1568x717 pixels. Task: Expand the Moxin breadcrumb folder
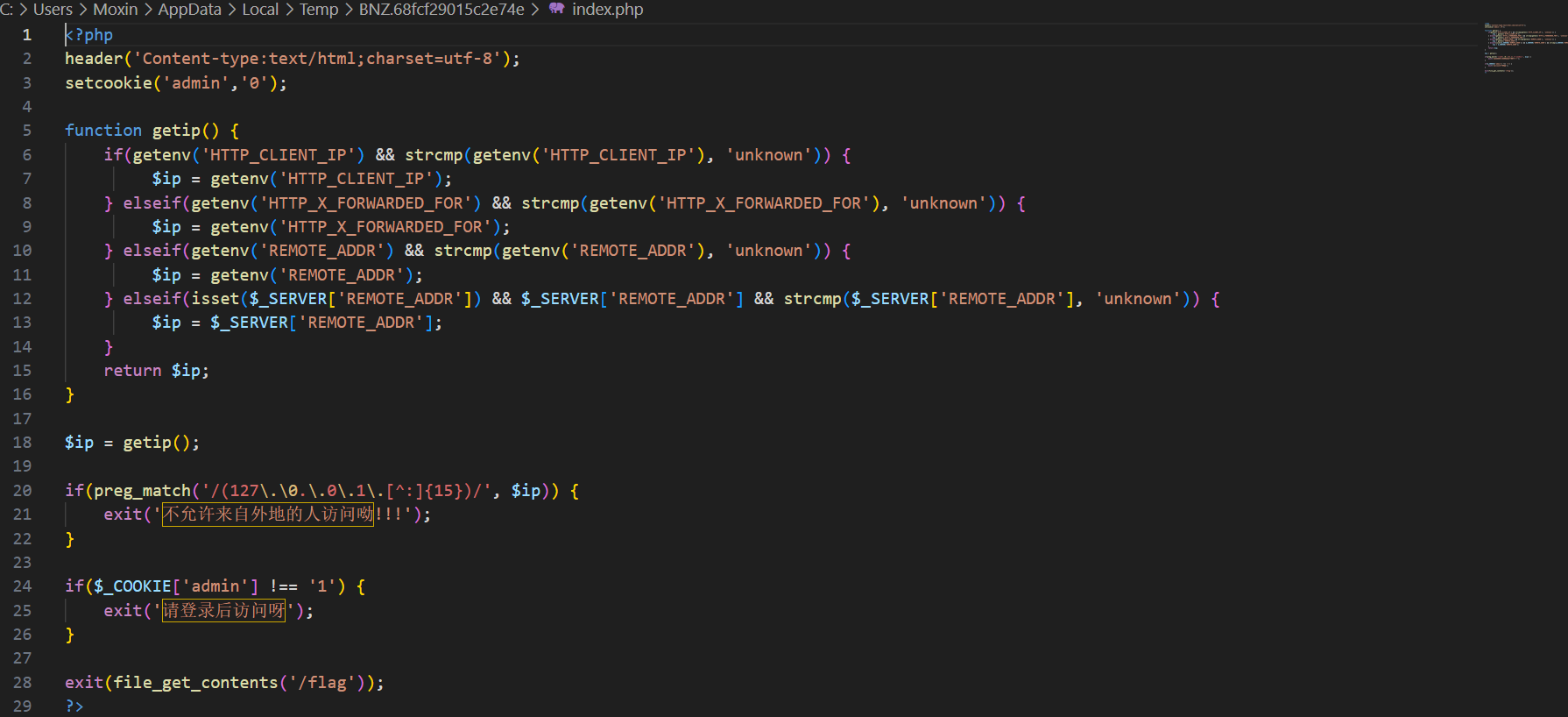point(116,9)
